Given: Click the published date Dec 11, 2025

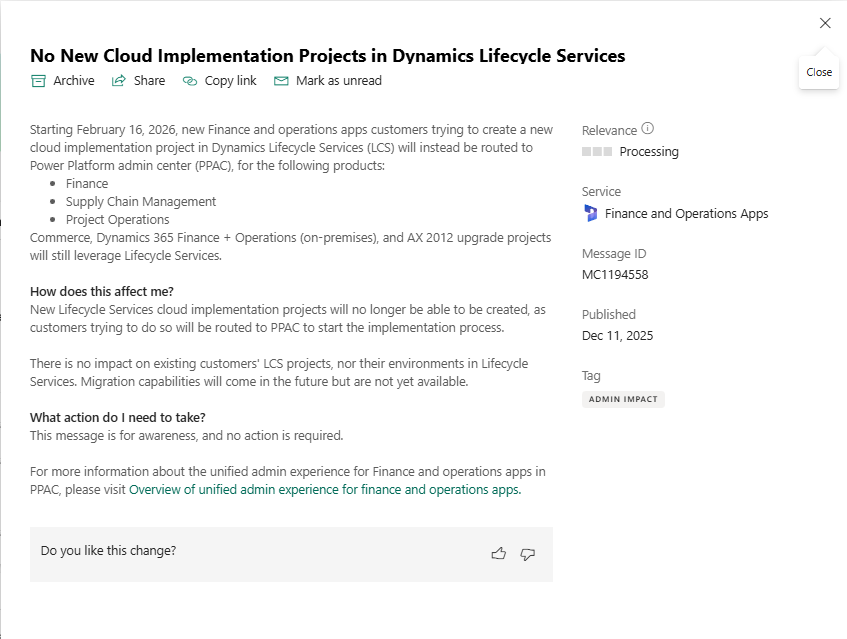Looking at the screenshot, I should pyautogui.click(x=617, y=335).
